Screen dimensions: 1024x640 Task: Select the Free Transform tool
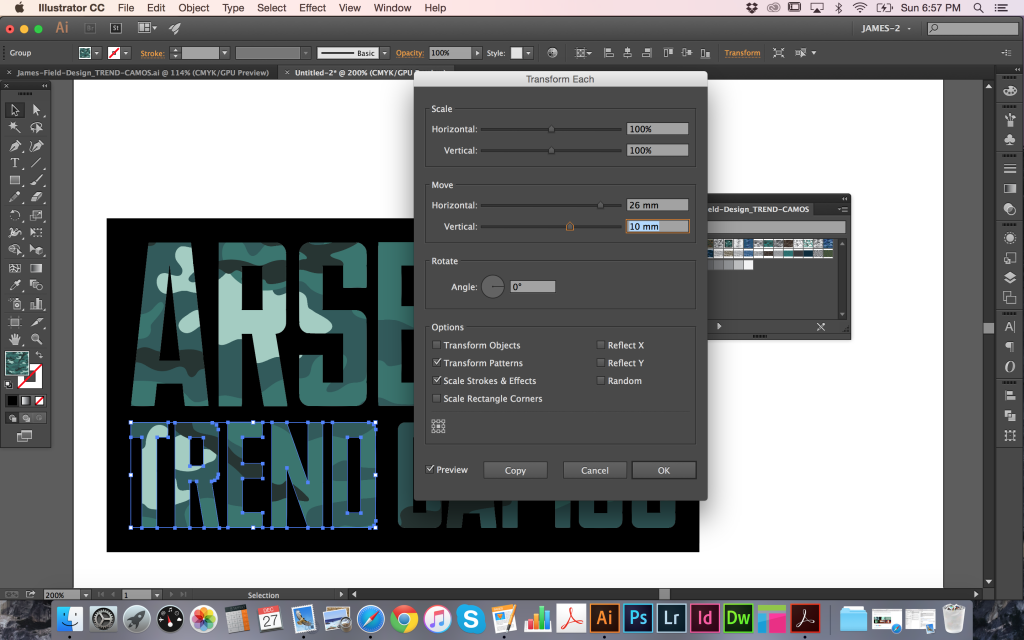point(36,232)
